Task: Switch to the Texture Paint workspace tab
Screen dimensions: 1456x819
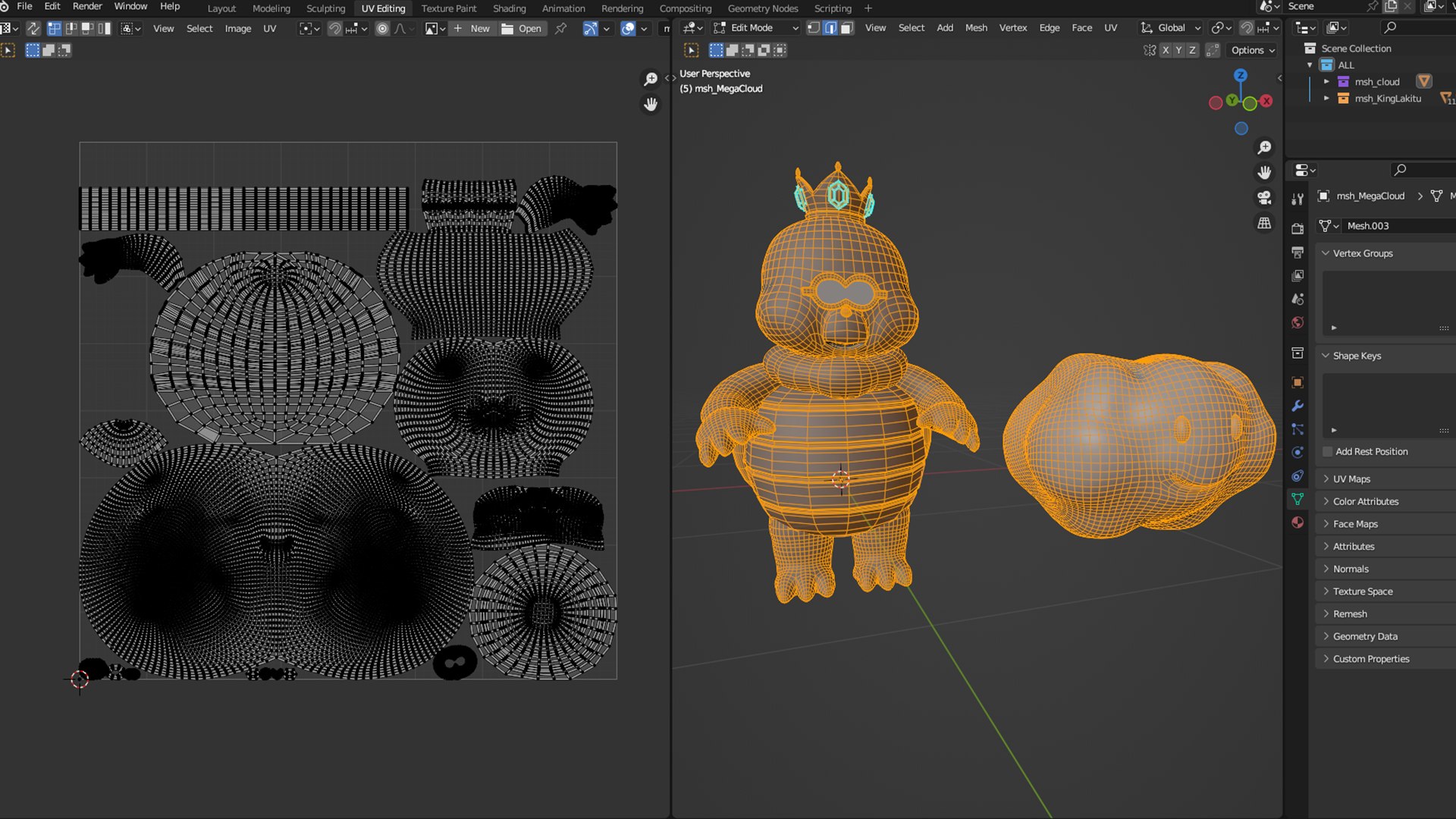Action: [449, 8]
